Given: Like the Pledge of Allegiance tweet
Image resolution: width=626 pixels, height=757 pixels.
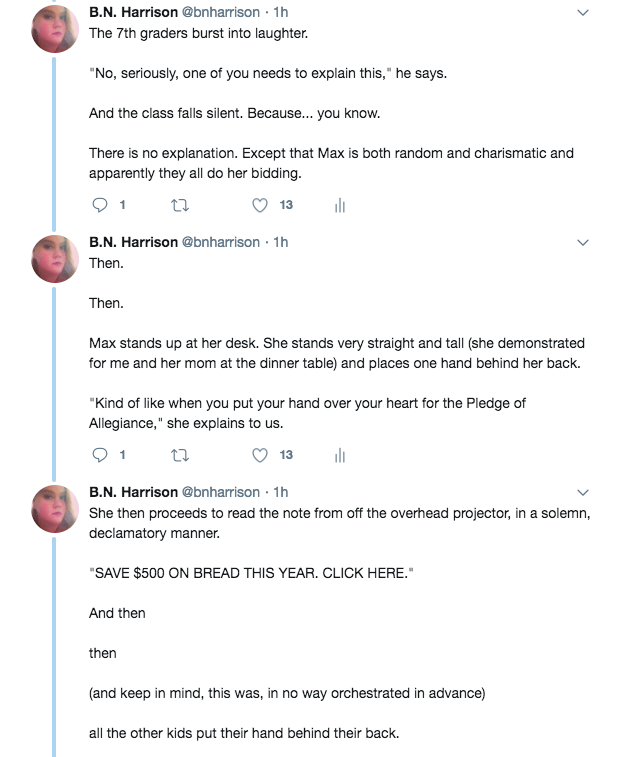Looking at the screenshot, I should point(261,455).
